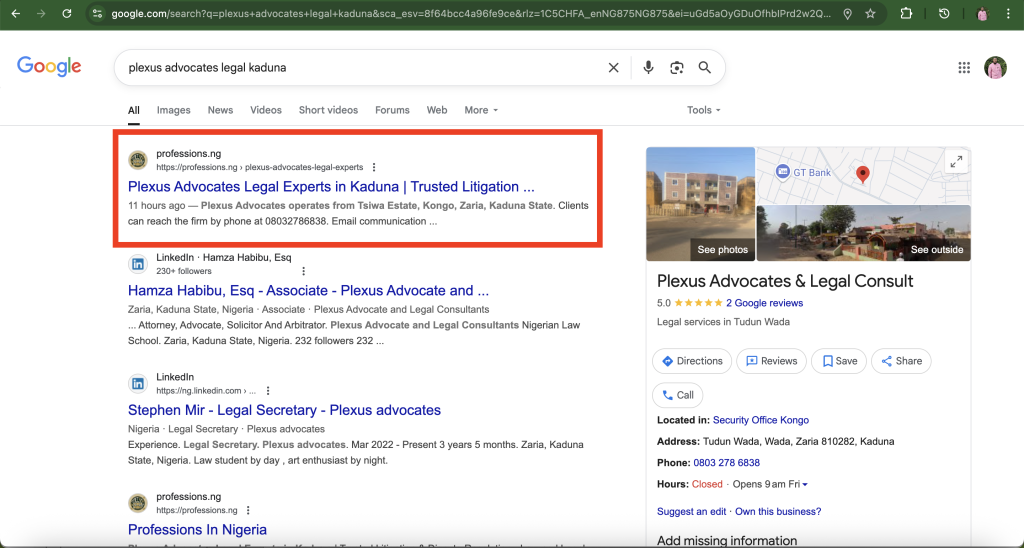Click See photos building thumbnail
Image resolution: width=1024 pixels, height=548 pixels.
701,204
